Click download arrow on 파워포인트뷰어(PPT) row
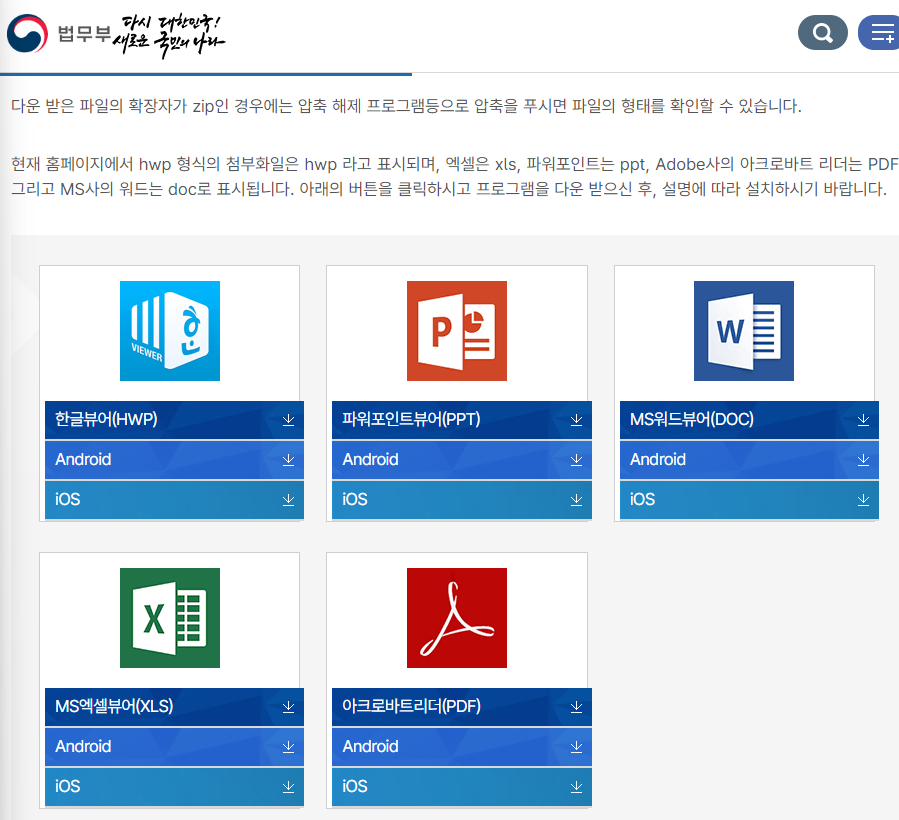The height and width of the screenshot is (820, 899). pos(576,420)
